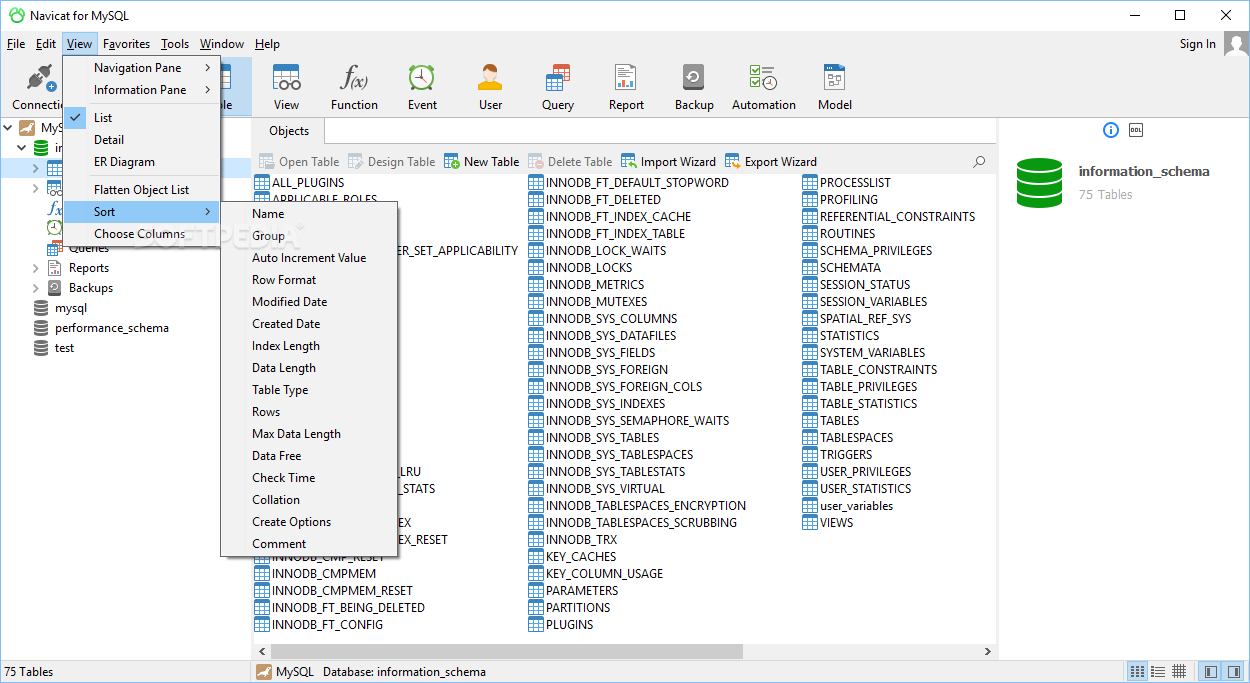The width and height of the screenshot is (1250, 683).
Task: Expand the Navigation Pane submenu
Action: pos(141,68)
